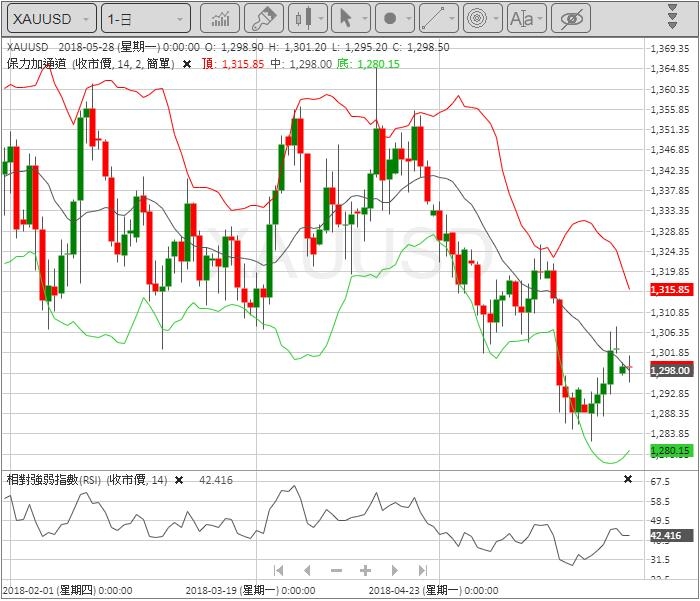Select the Fibonacci circles tool
The height and width of the screenshot is (601, 700).
click(477, 19)
